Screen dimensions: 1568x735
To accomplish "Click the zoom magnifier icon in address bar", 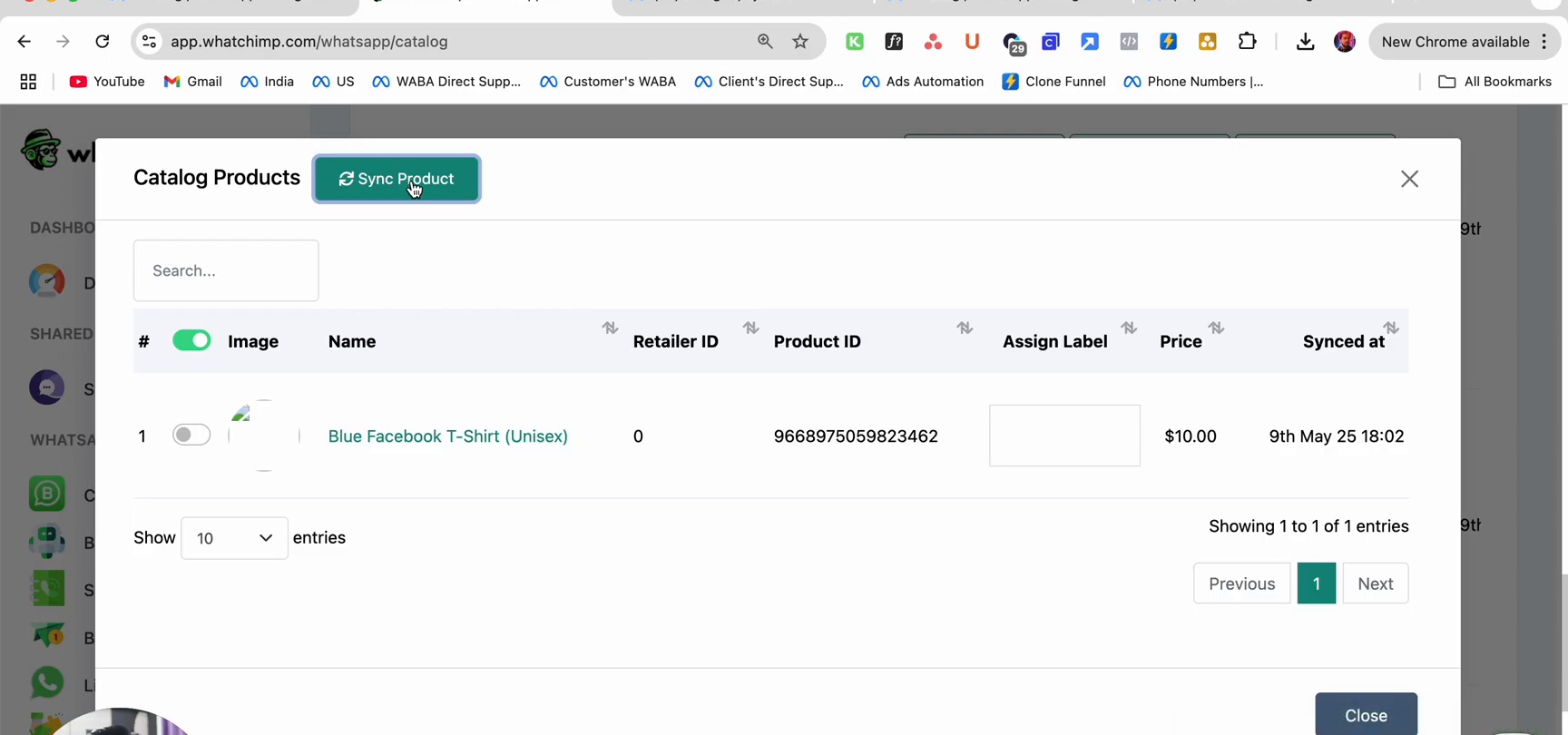I will pos(765,41).
